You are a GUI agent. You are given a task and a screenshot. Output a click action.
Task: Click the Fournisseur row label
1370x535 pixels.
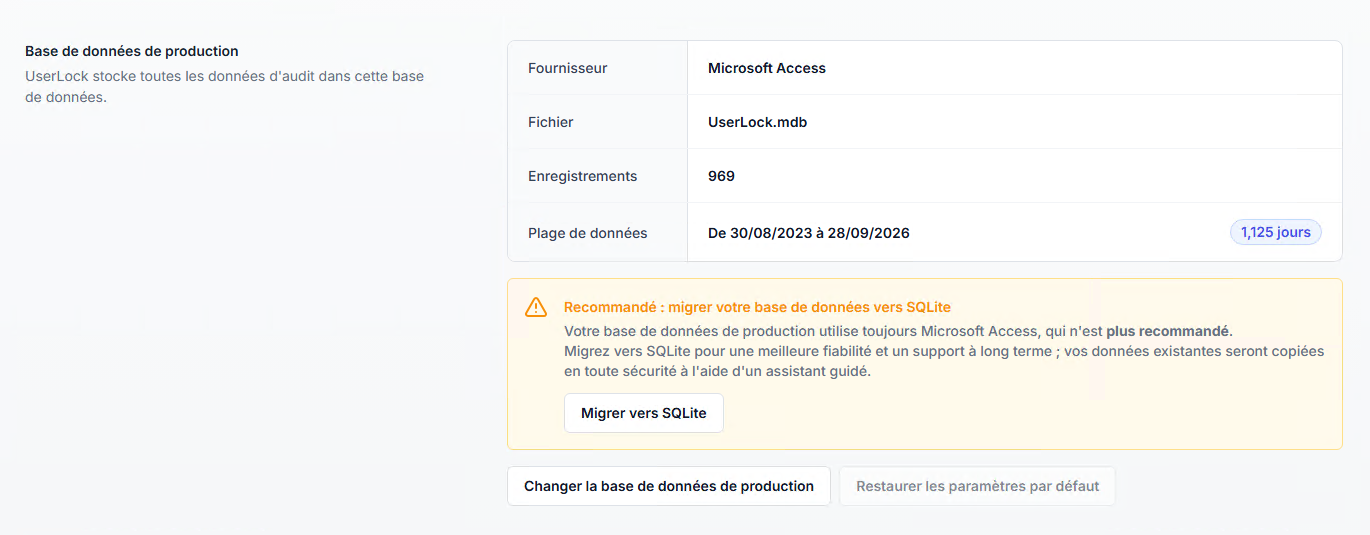(568, 68)
